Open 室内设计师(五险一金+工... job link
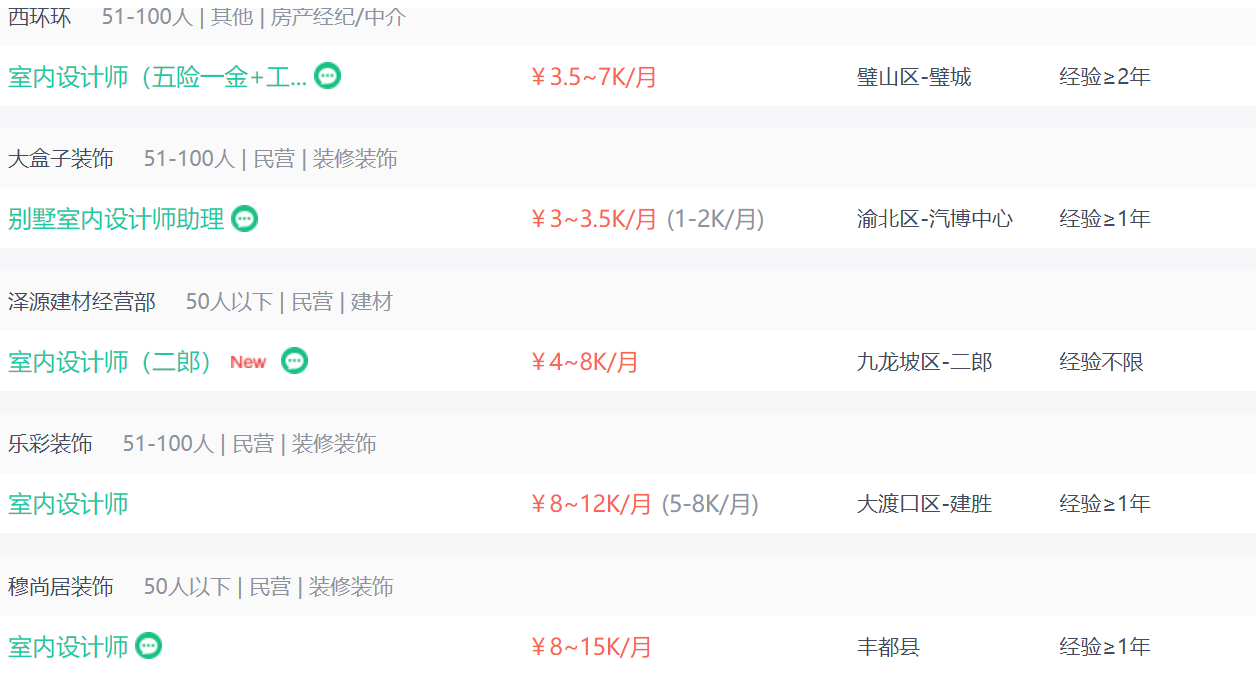Image resolution: width=1256 pixels, height=674 pixels. (x=158, y=77)
